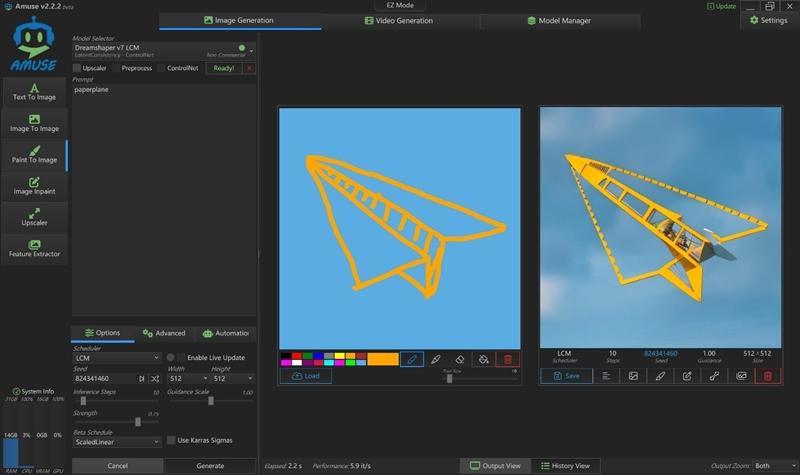Open the Image Inpaint mode in sidebar
800x475 pixels.
click(34, 185)
